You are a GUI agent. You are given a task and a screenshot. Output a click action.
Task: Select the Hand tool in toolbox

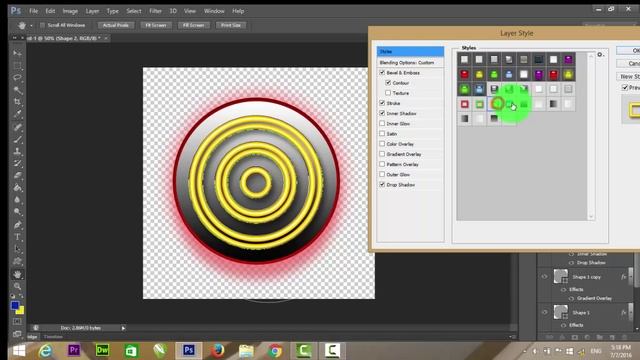(x=18, y=274)
